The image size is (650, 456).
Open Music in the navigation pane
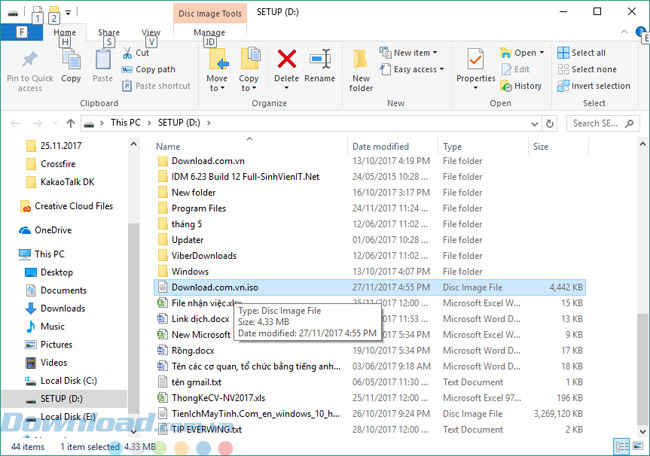(x=45, y=327)
